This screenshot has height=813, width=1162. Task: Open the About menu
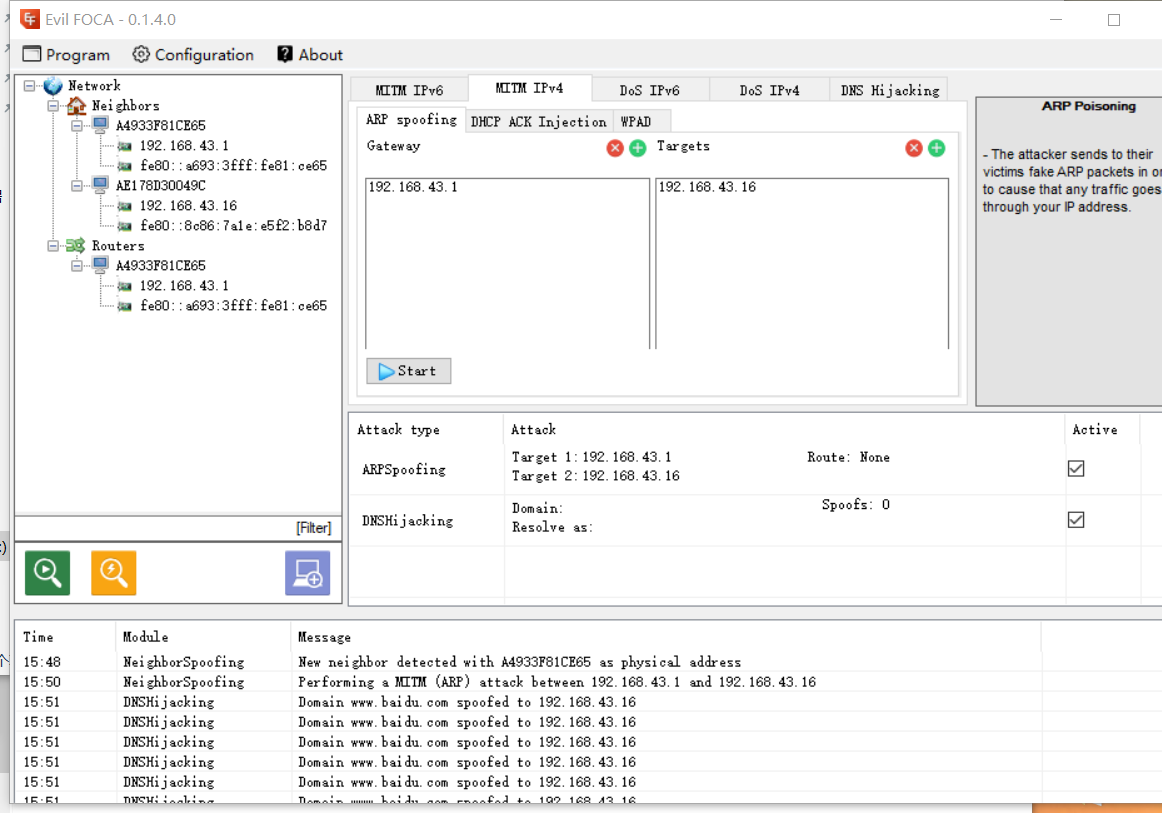pos(310,54)
